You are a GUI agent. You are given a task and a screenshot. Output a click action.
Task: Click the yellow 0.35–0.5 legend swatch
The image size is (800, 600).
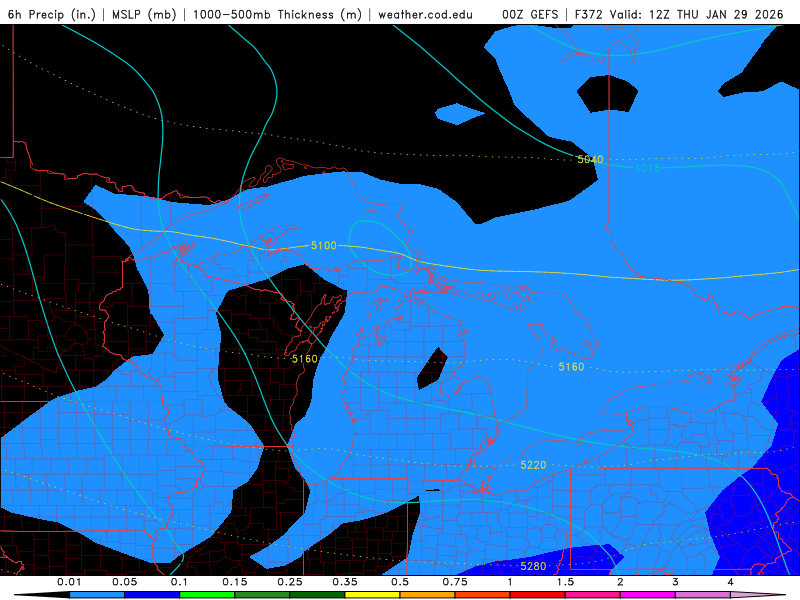pos(372,595)
